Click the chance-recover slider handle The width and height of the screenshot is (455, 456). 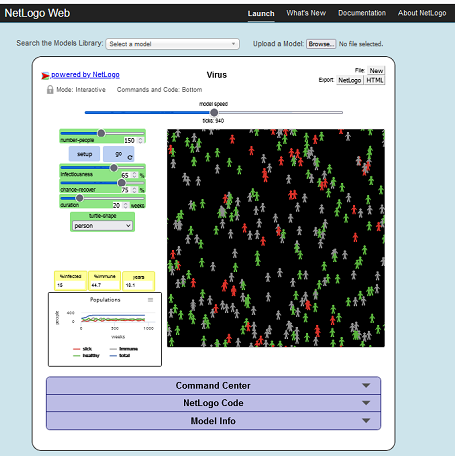pyautogui.click(x=122, y=183)
